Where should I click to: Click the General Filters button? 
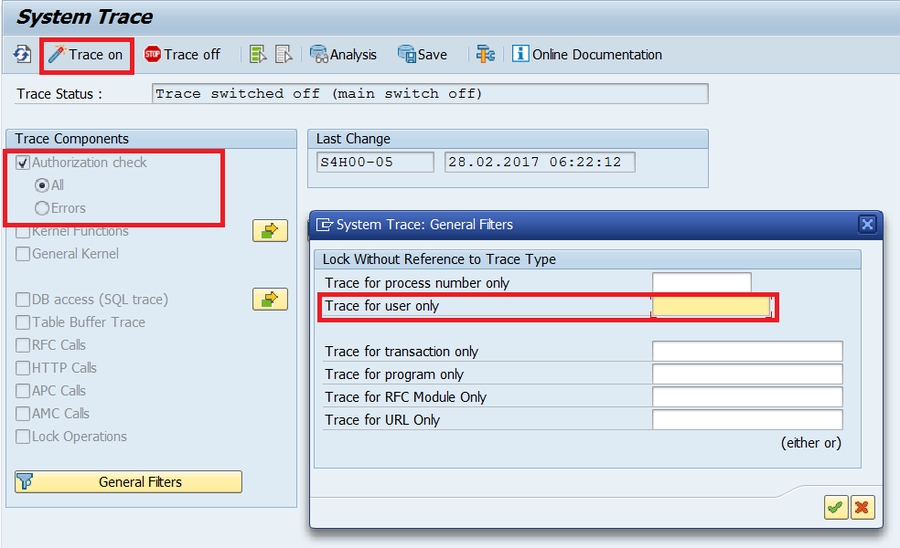(x=128, y=482)
